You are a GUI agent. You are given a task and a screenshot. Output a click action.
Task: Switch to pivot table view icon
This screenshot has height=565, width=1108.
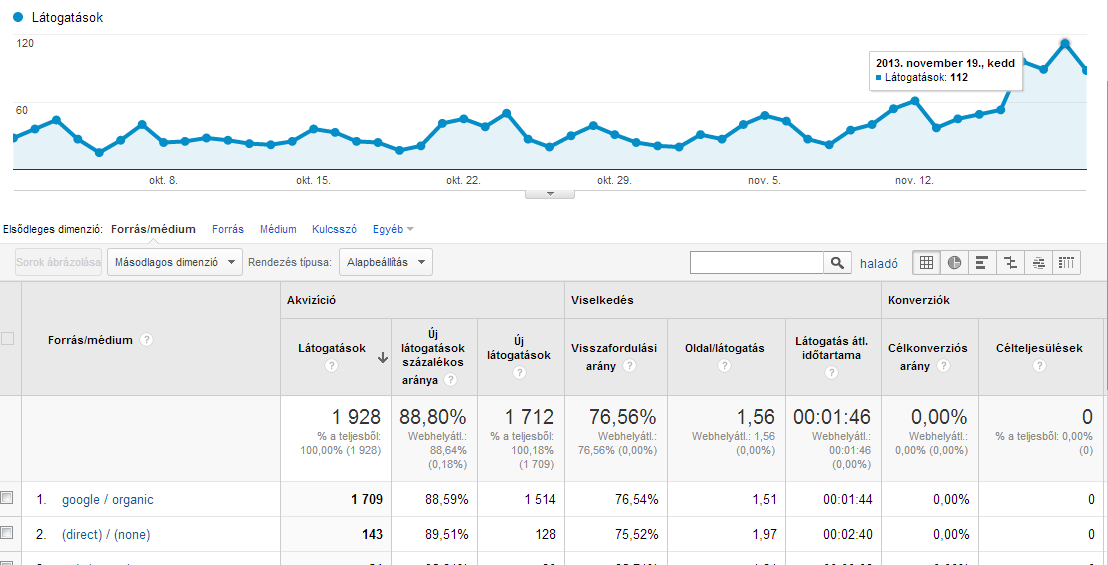pyautogui.click(x=1067, y=263)
